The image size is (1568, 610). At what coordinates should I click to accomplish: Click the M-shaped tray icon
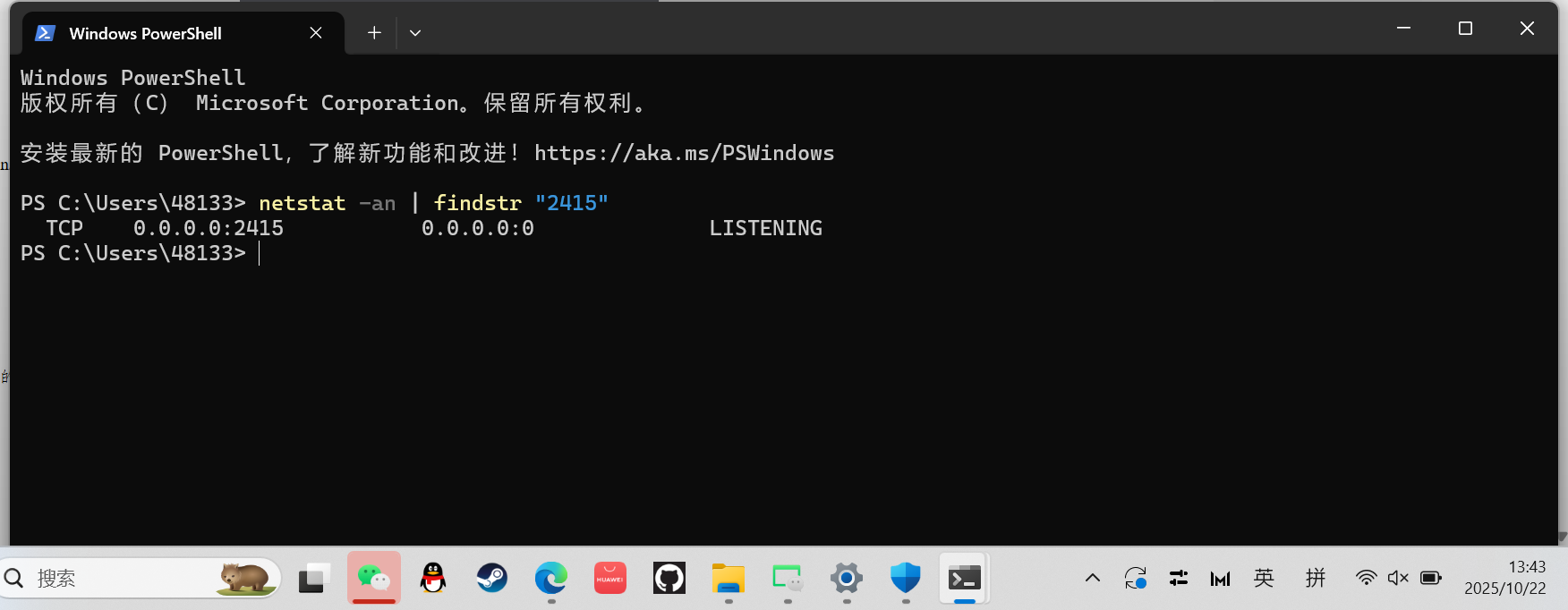coord(1220,579)
